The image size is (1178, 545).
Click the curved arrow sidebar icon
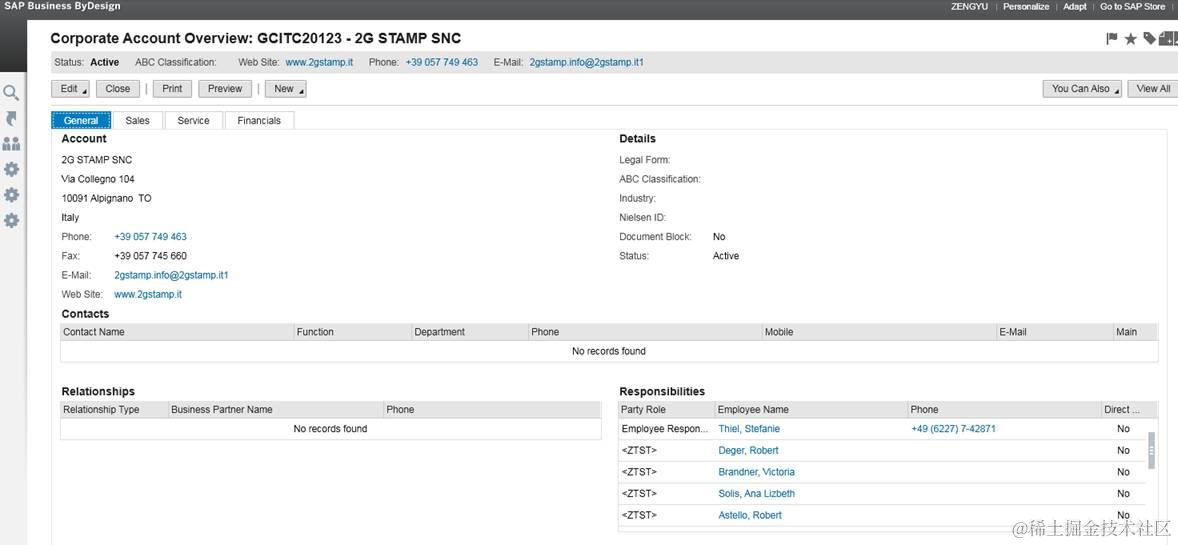tap(11, 119)
